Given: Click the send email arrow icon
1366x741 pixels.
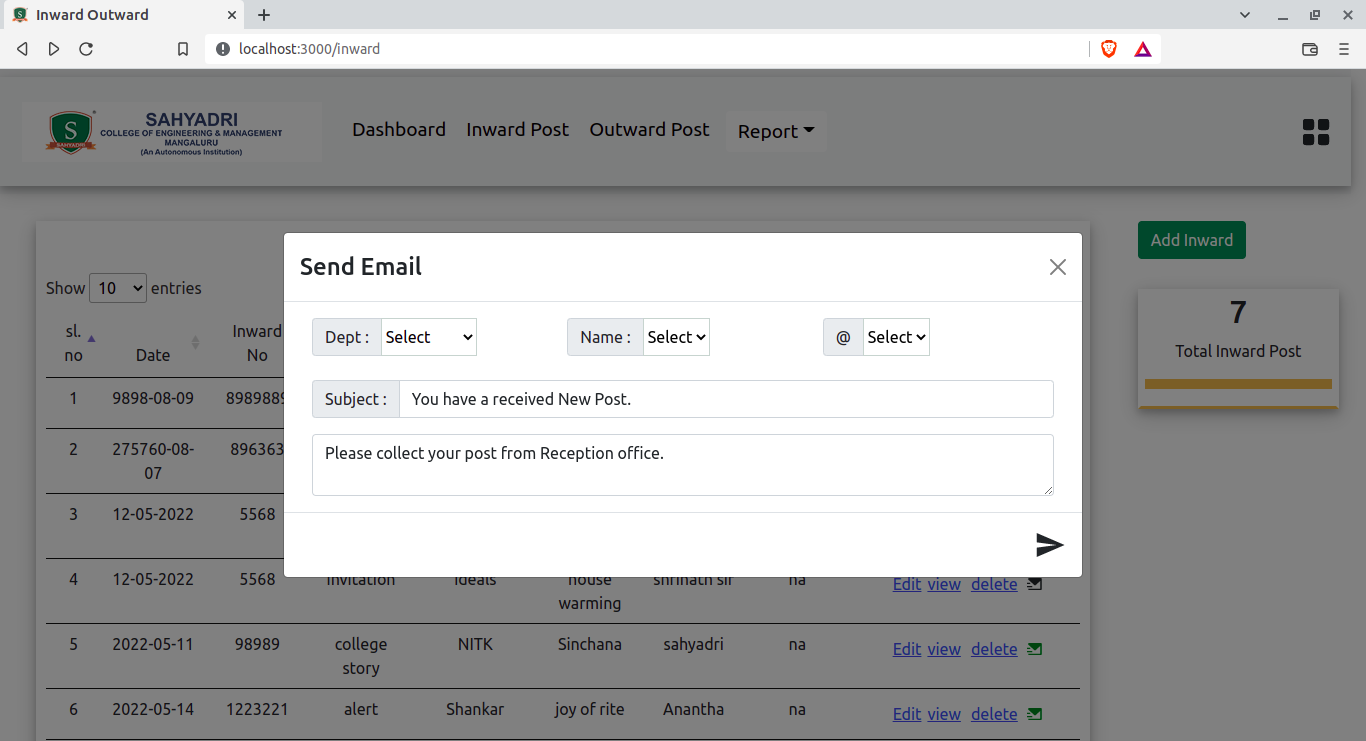Looking at the screenshot, I should pyautogui.click(x=1050, y=545).
